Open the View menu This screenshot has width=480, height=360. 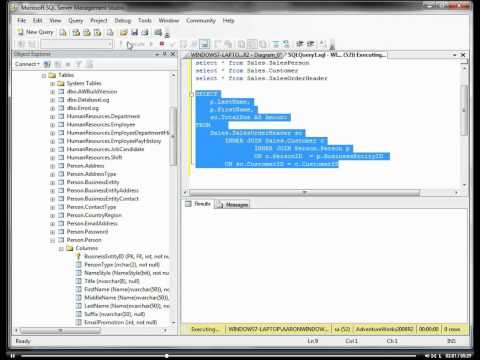click(x=55, y=20)
